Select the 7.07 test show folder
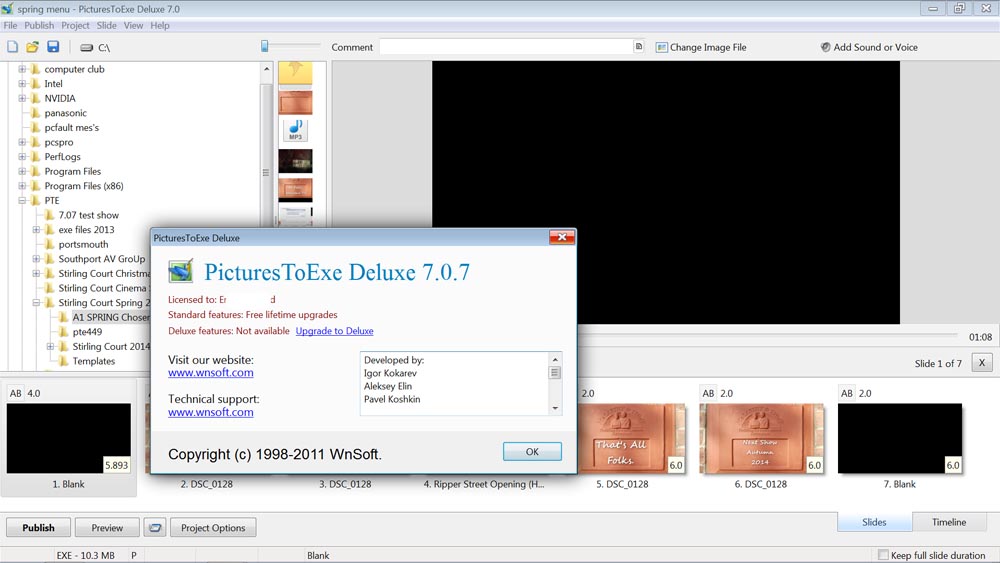 (x=89, y=215)
